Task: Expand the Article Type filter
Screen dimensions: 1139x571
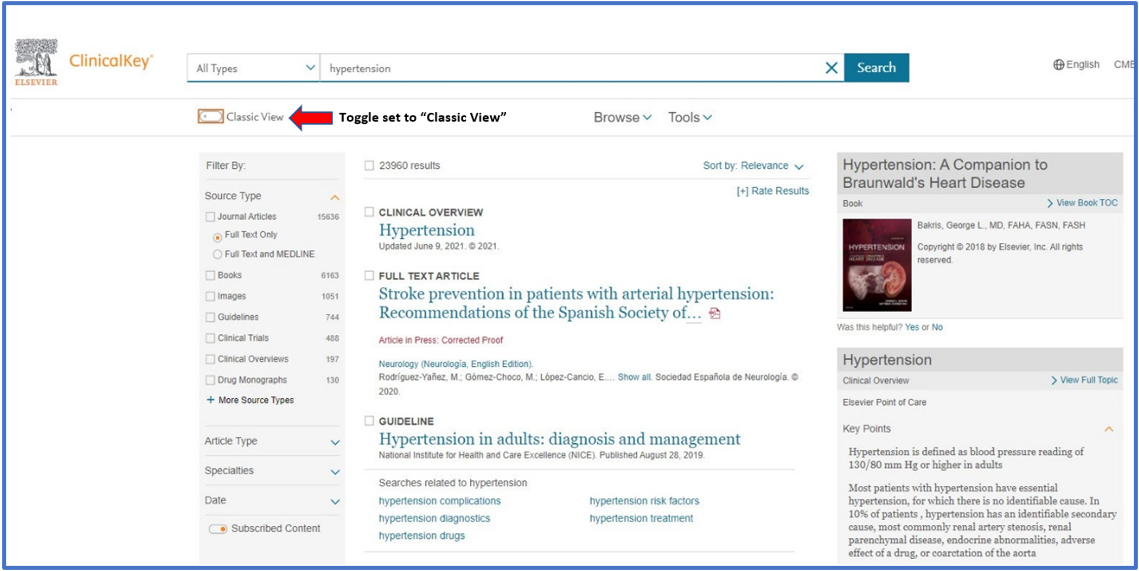Action: tap(335, 442)
